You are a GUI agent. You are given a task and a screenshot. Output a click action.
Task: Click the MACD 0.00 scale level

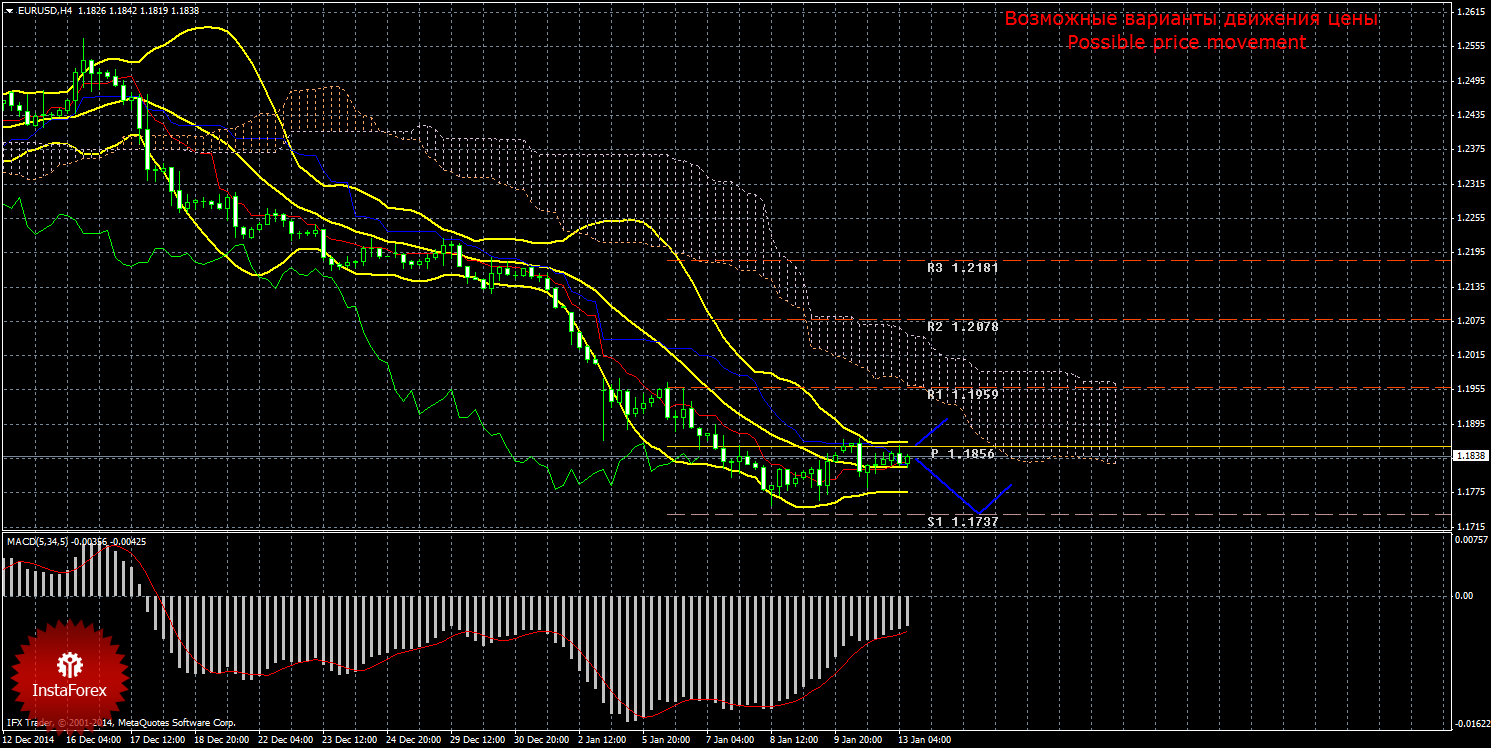[1462, 596]
